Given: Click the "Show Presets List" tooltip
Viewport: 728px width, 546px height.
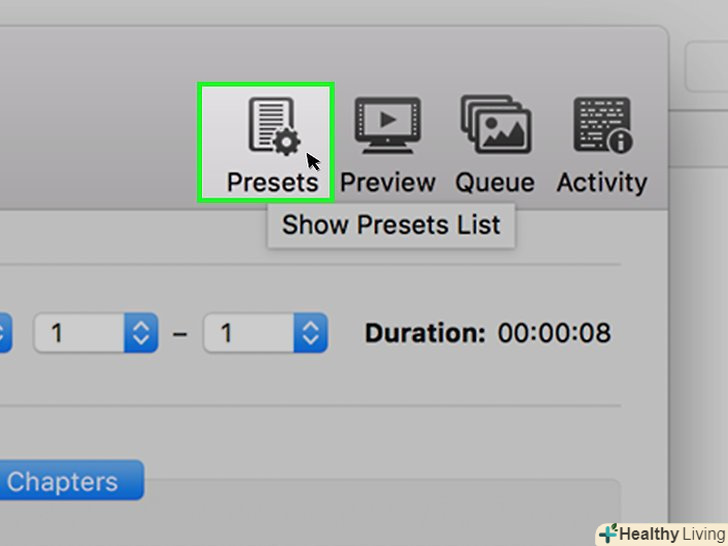Looking at the screenshot, I should pyautogui.click(x=391, y=226).
